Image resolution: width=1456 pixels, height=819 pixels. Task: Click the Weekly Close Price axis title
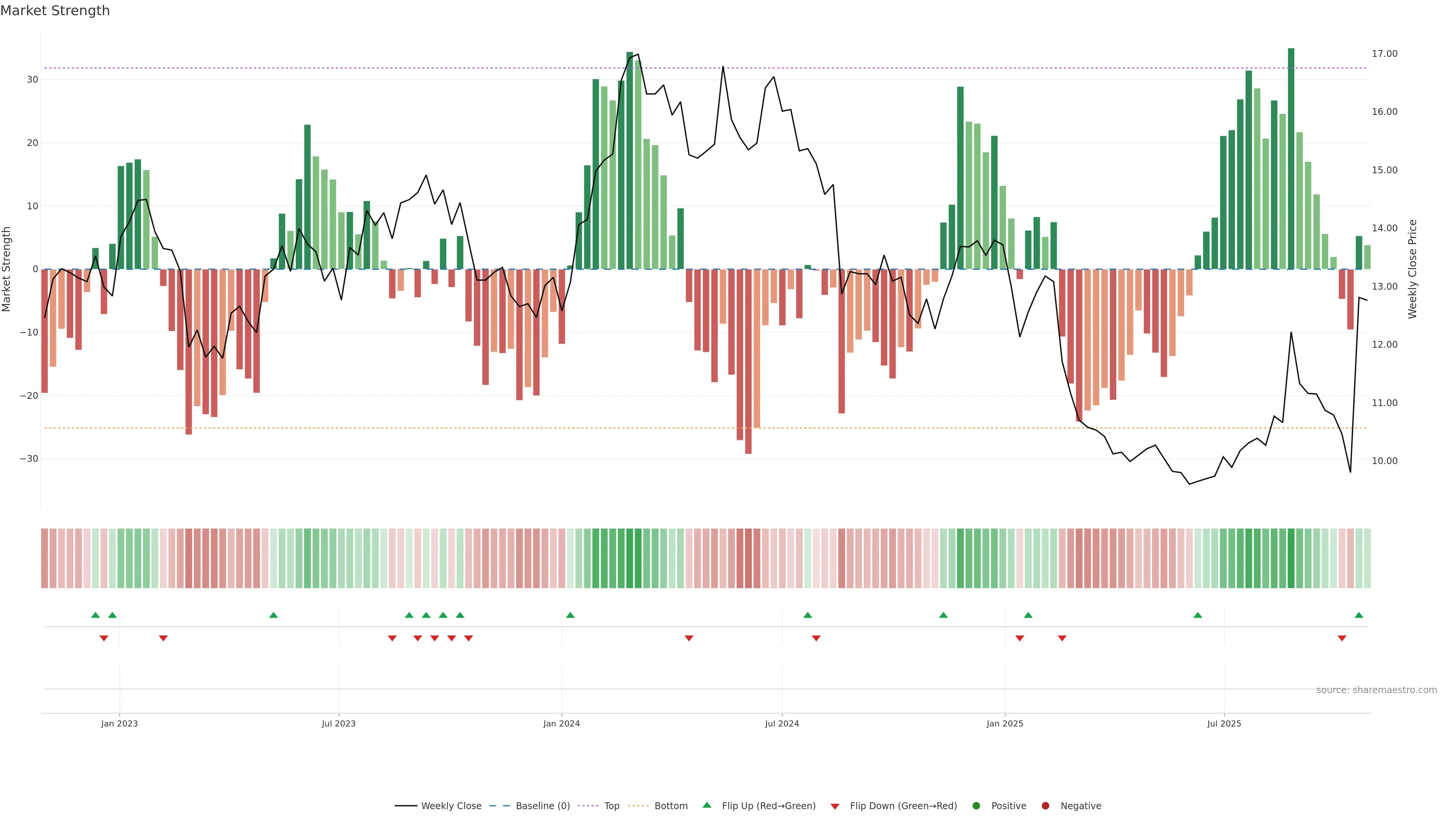[x=1412, y=269]
